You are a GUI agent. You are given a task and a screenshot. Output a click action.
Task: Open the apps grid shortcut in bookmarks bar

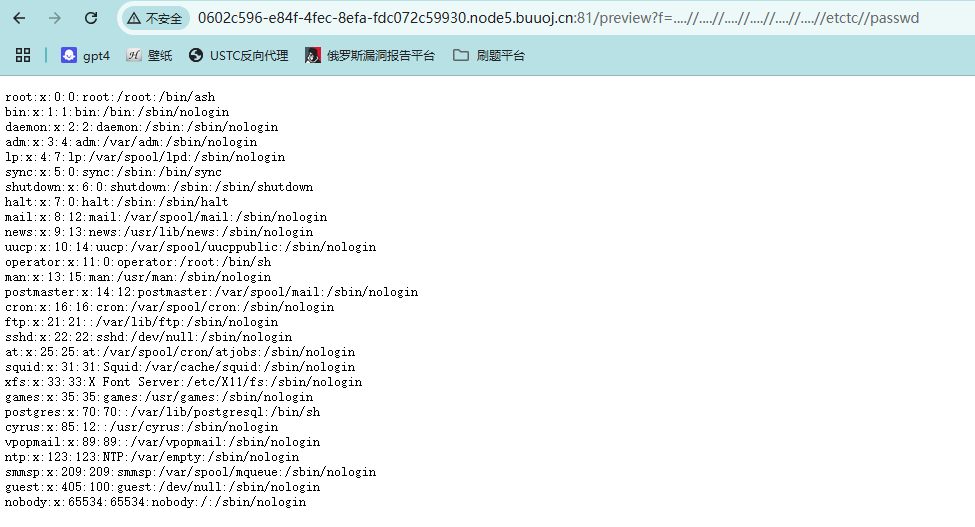(x=23, y=55)
